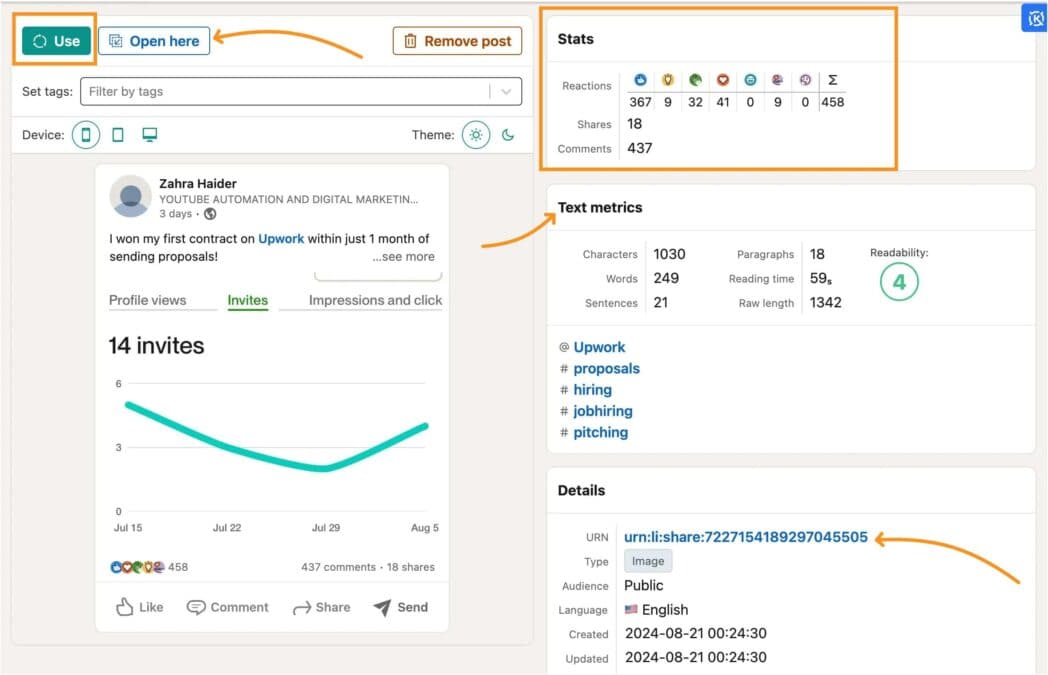Select the desktop device preview icon
Screen dimensions: 1048x675
[152, 134]
